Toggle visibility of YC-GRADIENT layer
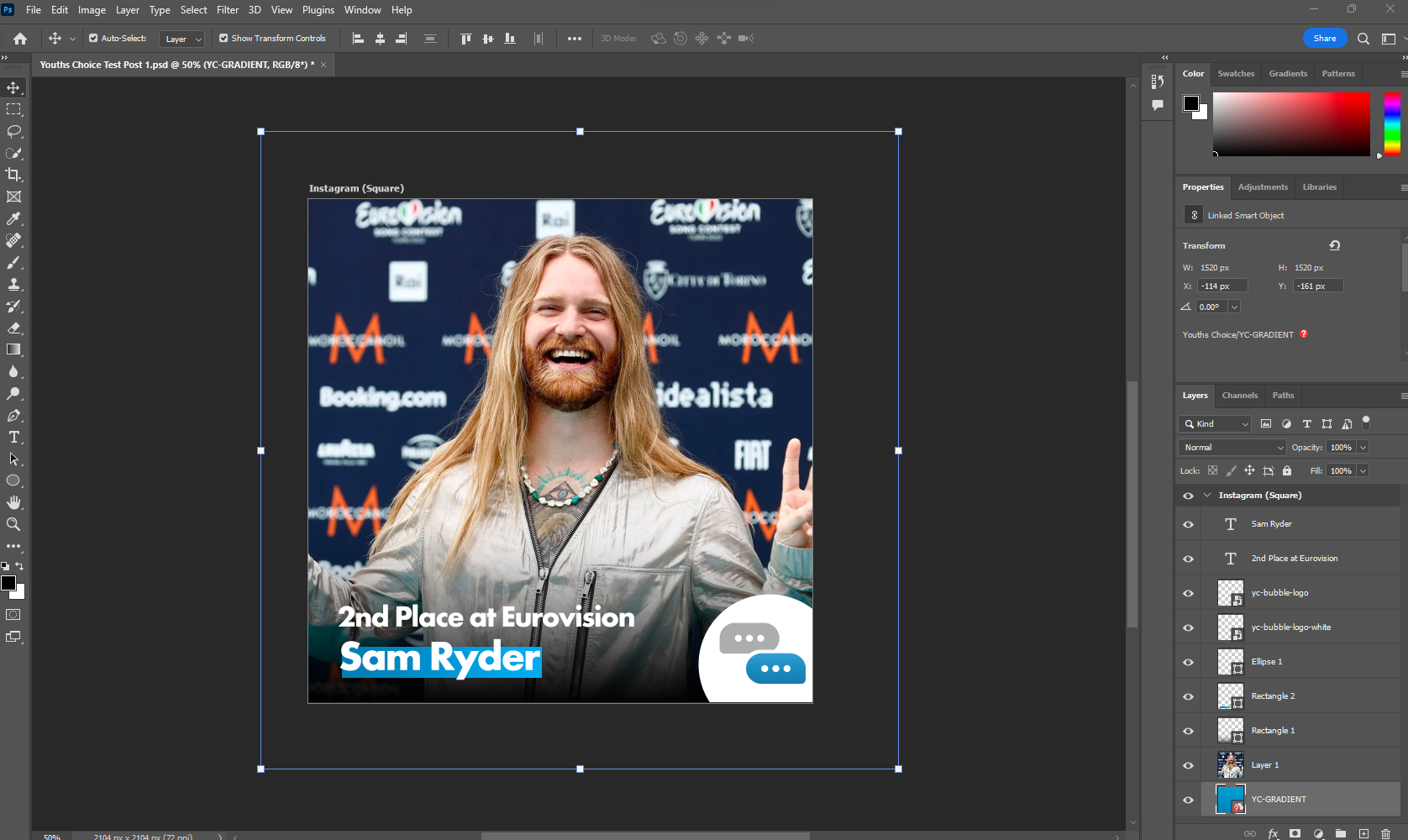Image resolution: width=1408 pixels, height=840 pixels. click(1188, 800)
